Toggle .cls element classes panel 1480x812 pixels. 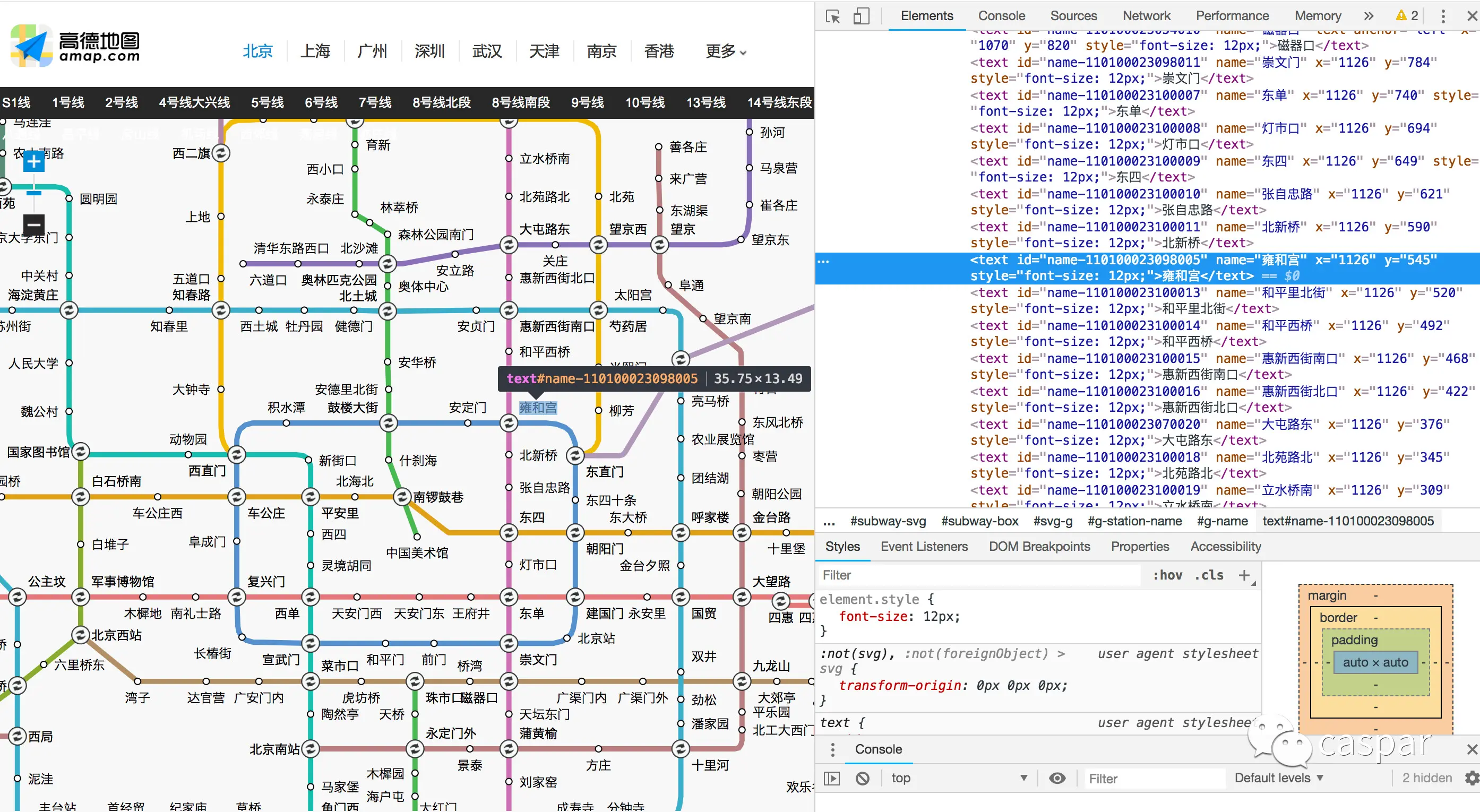tap(1209, 575)
